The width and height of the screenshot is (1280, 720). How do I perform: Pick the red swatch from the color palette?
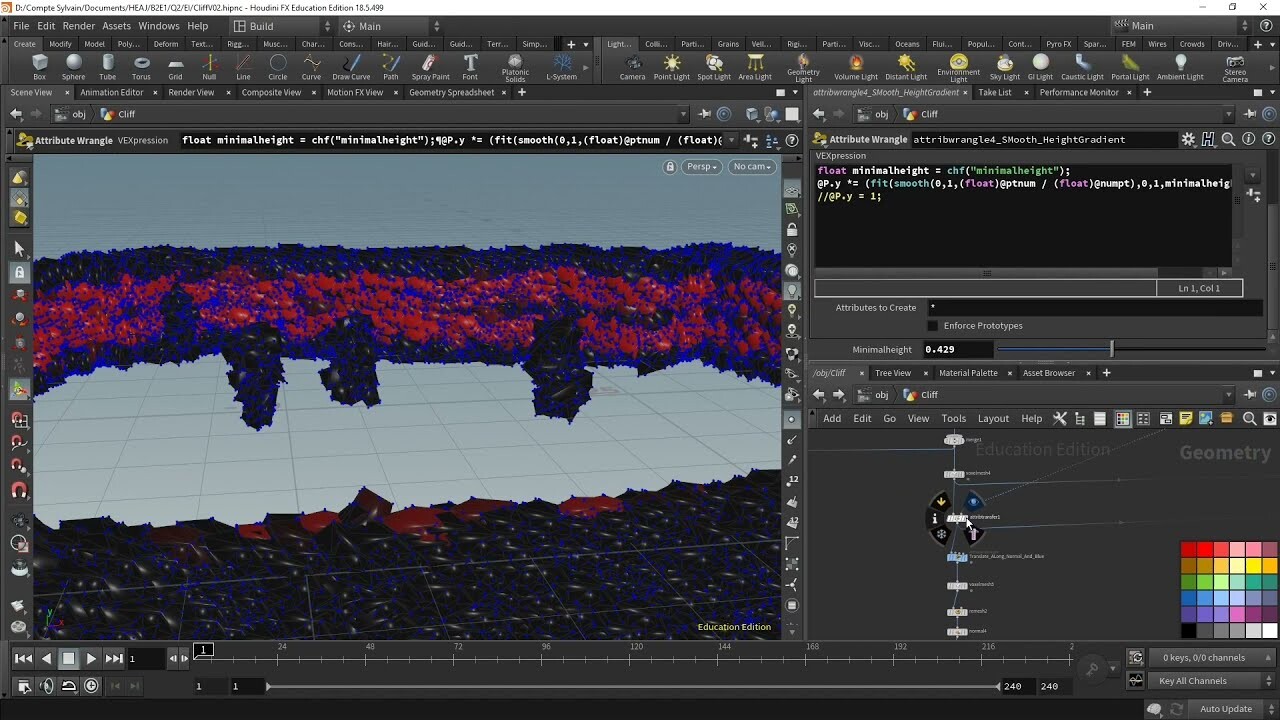tap(1187, 547)
